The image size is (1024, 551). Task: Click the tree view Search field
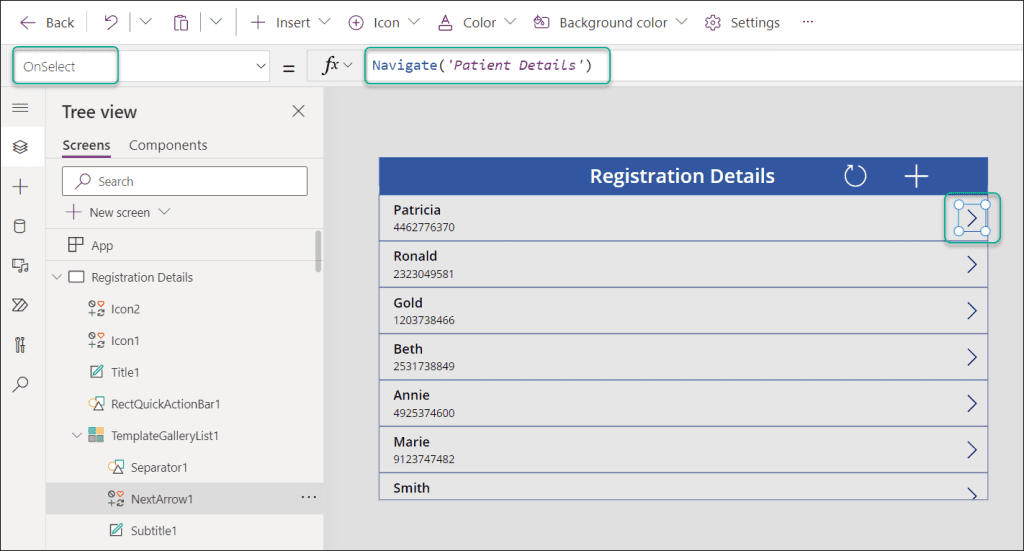(x=185, y=181)
